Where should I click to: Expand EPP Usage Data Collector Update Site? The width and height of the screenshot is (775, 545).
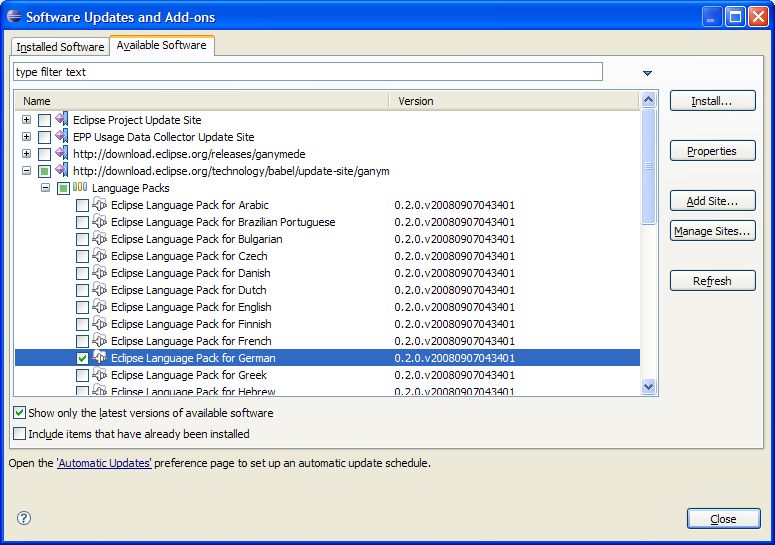pos(27,137)
